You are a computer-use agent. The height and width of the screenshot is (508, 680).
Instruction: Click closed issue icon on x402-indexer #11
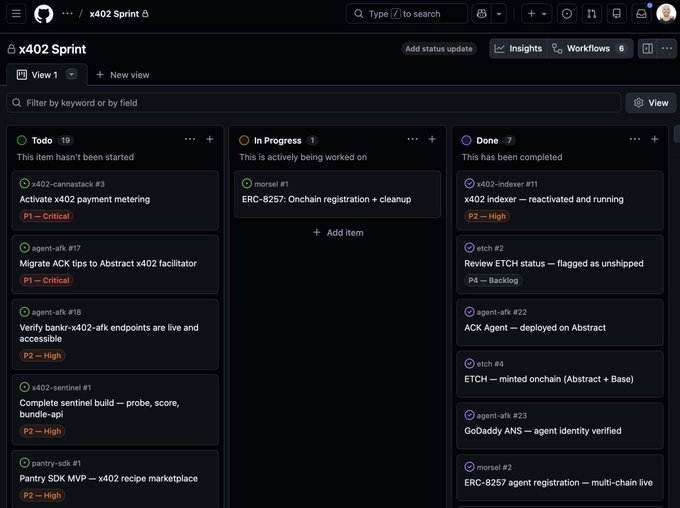pos(469,184)
